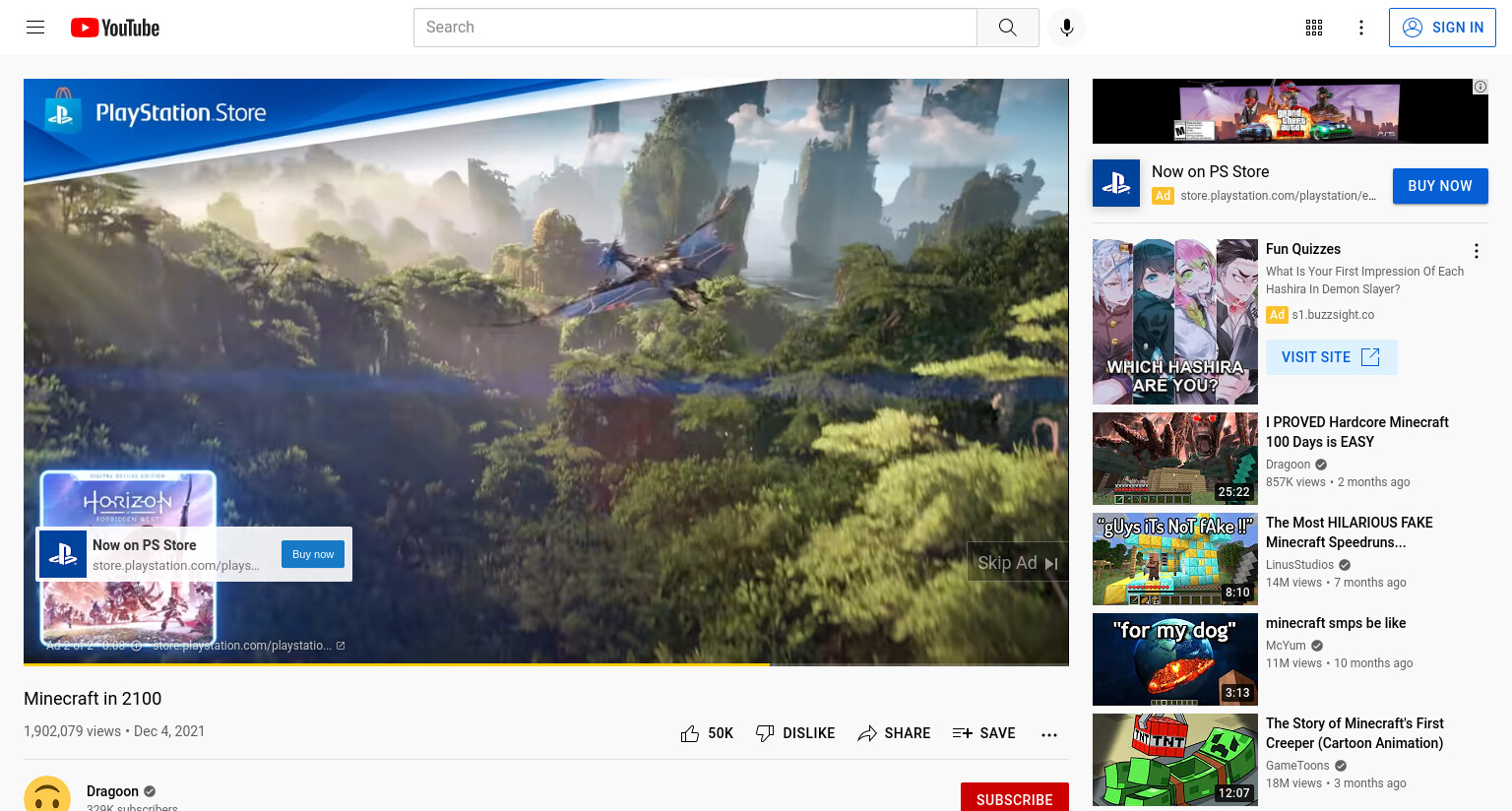Viewport: 1512px width, 811px height.
Task: Click the Minecraft in 2100 video title
Action: (93, 699)
